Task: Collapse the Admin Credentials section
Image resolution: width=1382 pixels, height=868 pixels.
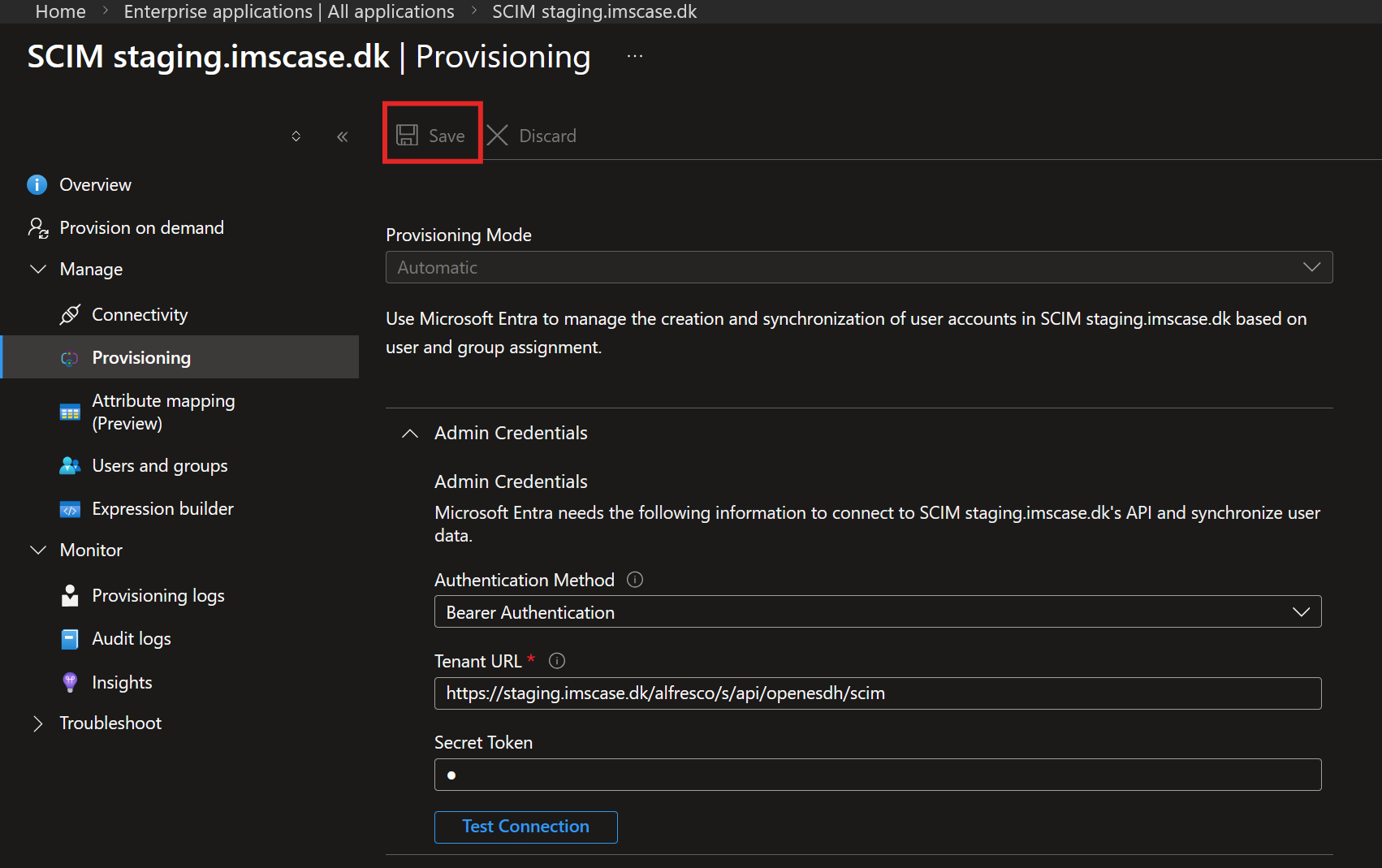Action: (410, 434)
